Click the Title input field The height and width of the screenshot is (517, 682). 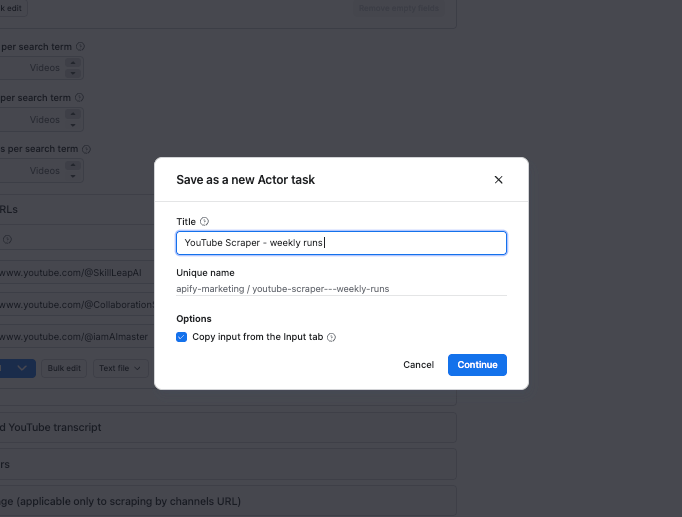coord(341,243)
